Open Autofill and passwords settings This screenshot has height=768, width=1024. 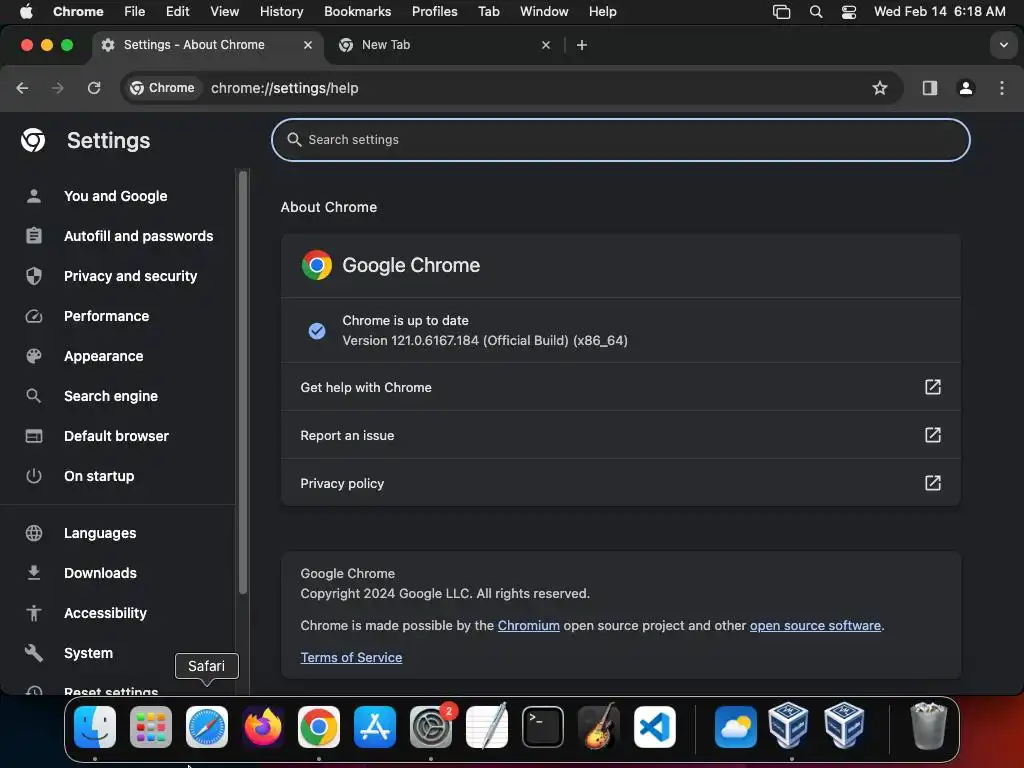point(138,236)
